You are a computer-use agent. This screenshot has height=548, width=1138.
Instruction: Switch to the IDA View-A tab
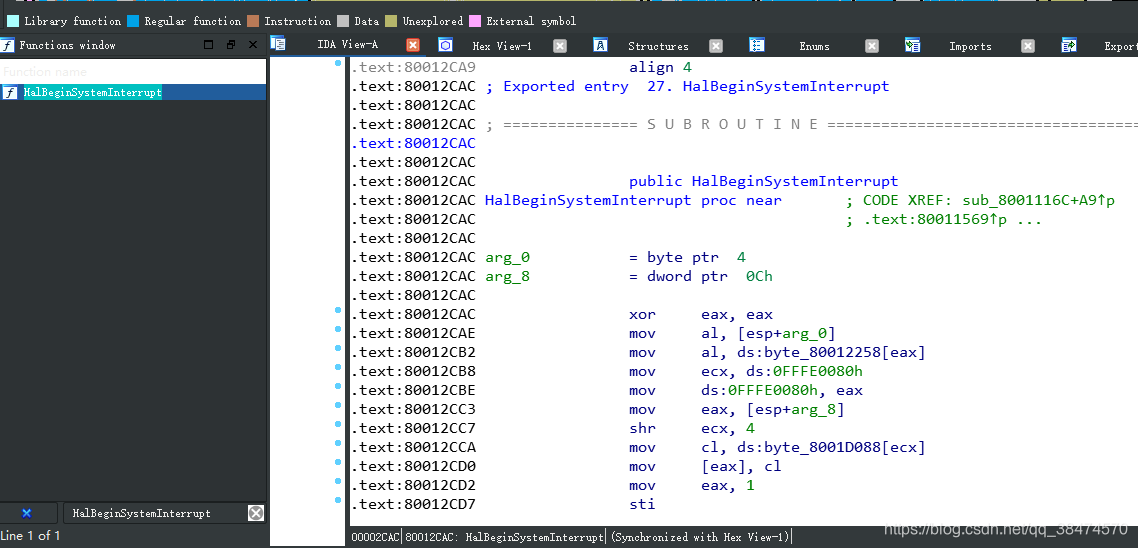348,45
